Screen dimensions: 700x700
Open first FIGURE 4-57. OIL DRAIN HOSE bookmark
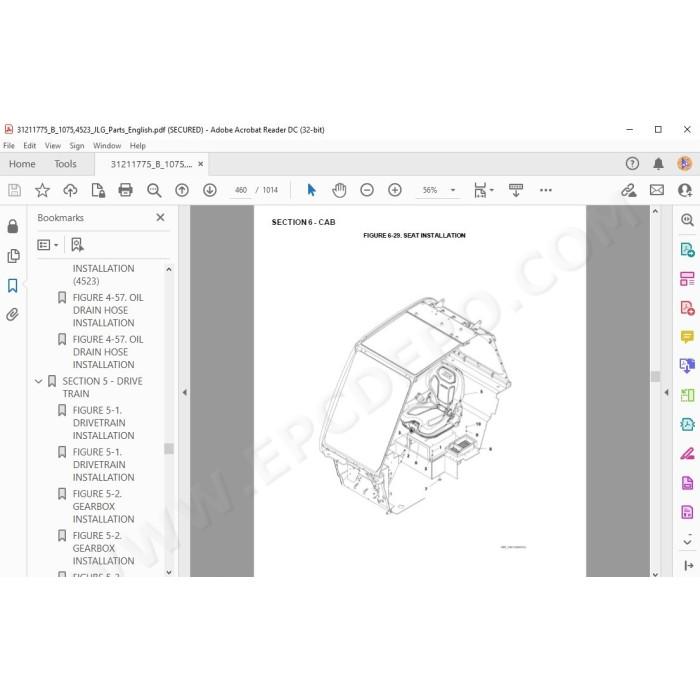pos(108,310)
